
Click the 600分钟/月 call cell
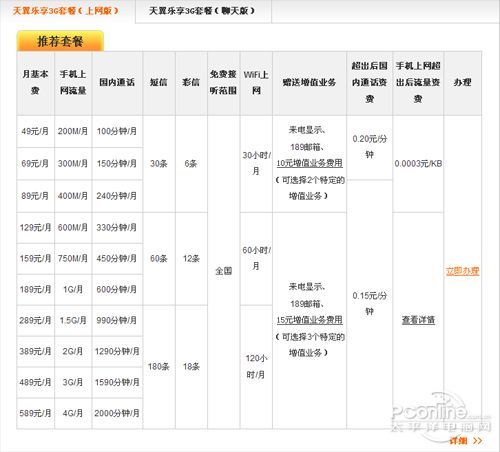click(x=117, y=289)
